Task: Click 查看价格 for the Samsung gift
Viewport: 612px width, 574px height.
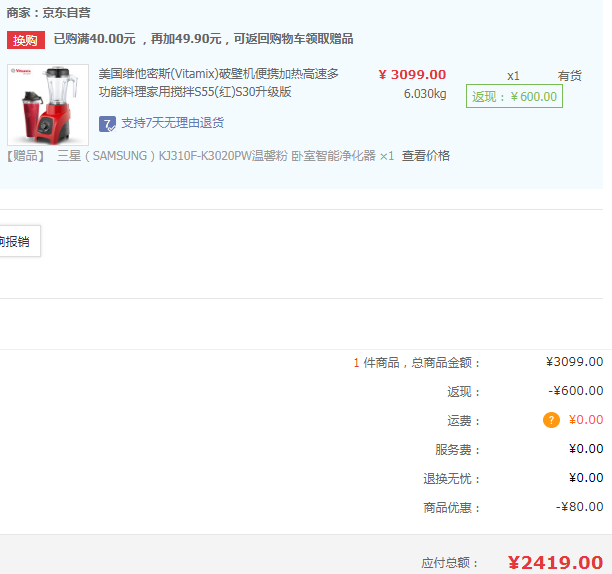Action: [x=425, y=156]
